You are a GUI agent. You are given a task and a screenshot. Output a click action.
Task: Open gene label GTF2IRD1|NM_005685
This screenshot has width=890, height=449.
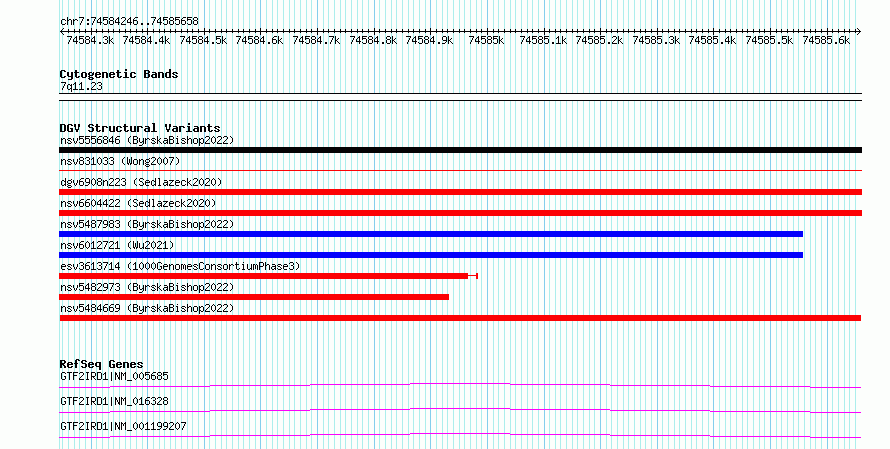[114, 376]
